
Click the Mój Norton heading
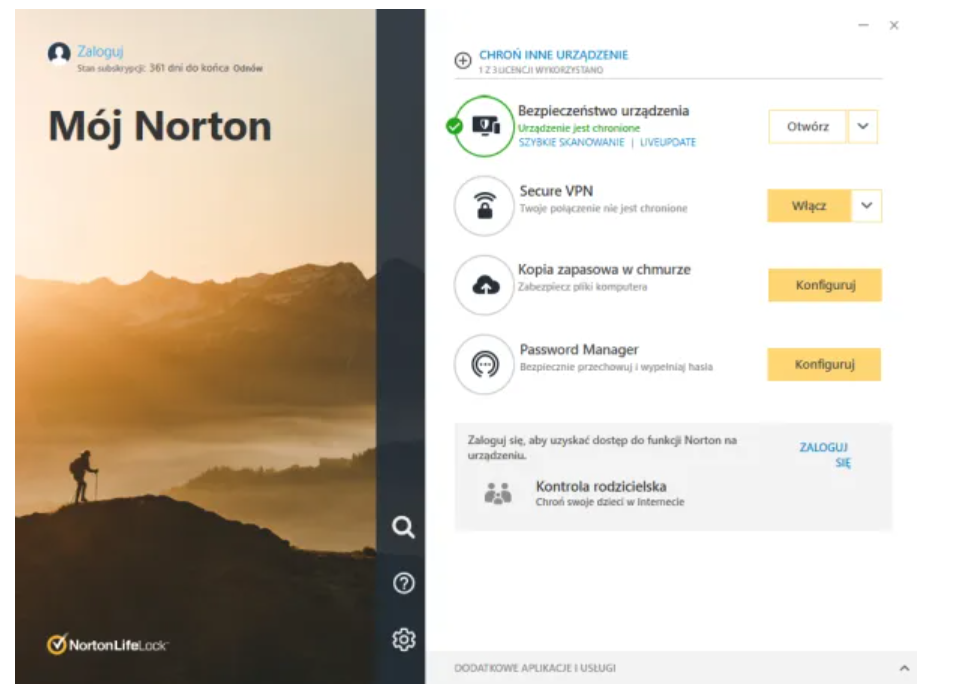(160, 128)
